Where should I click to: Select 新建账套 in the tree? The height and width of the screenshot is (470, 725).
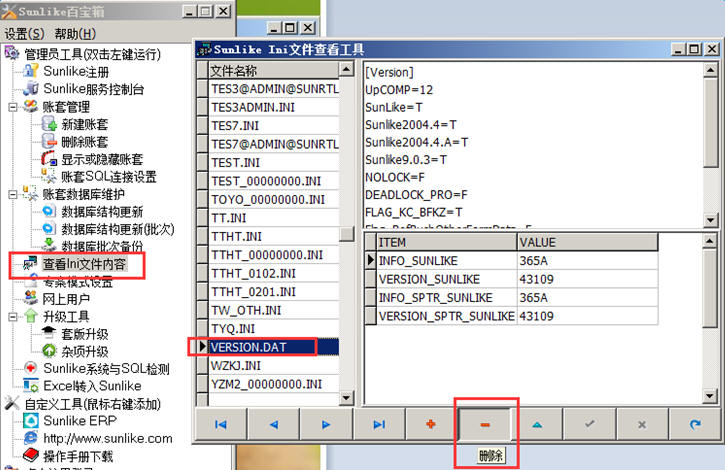[85, 124]
